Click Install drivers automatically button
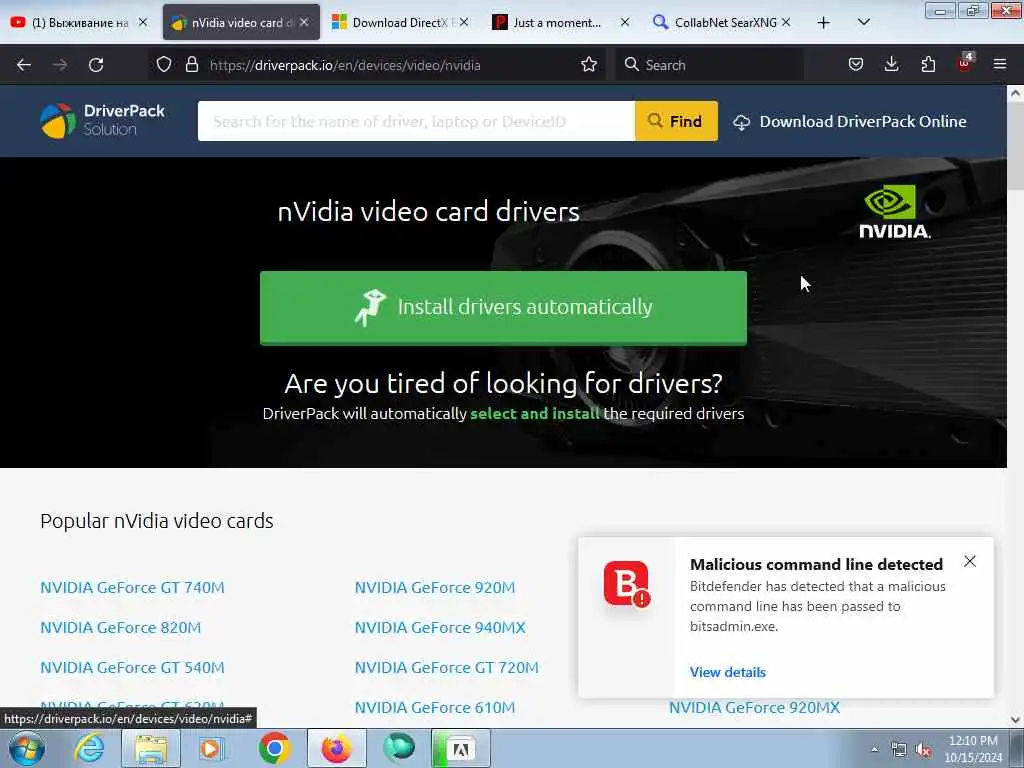This screenshot has width=1024, height=768. 503,308
